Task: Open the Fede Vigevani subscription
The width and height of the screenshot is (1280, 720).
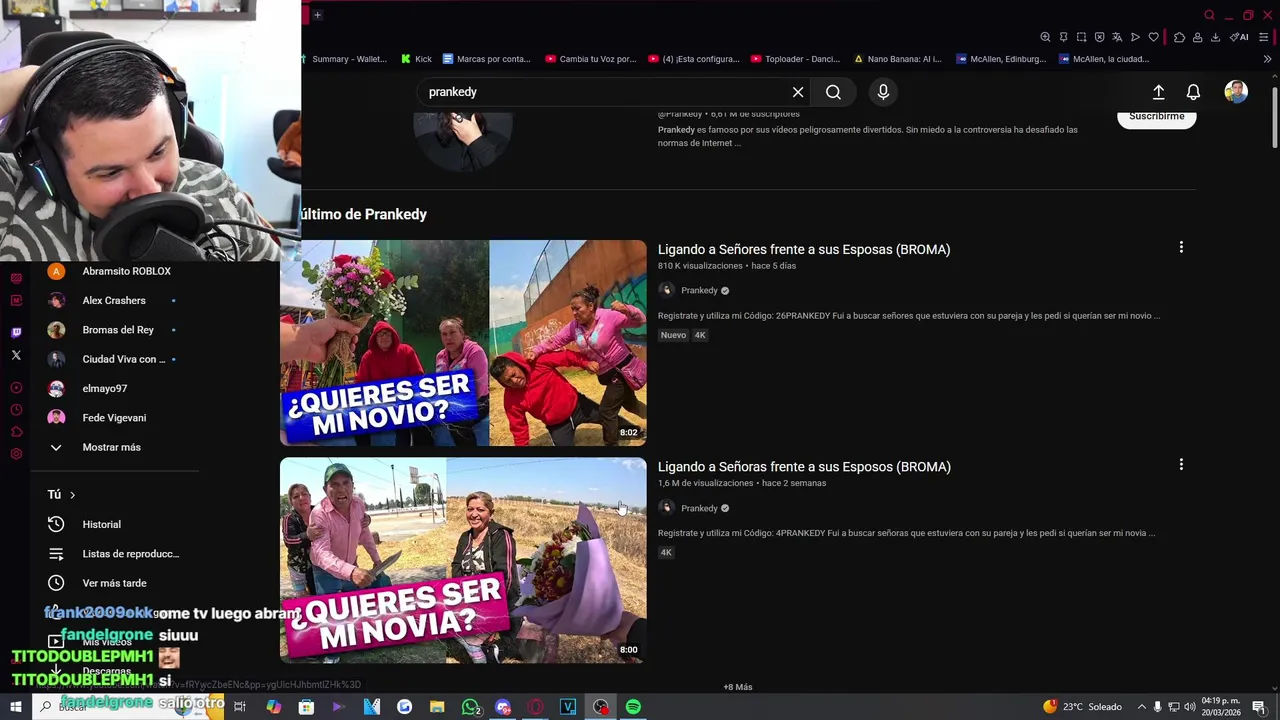Action: coord(115,418)
